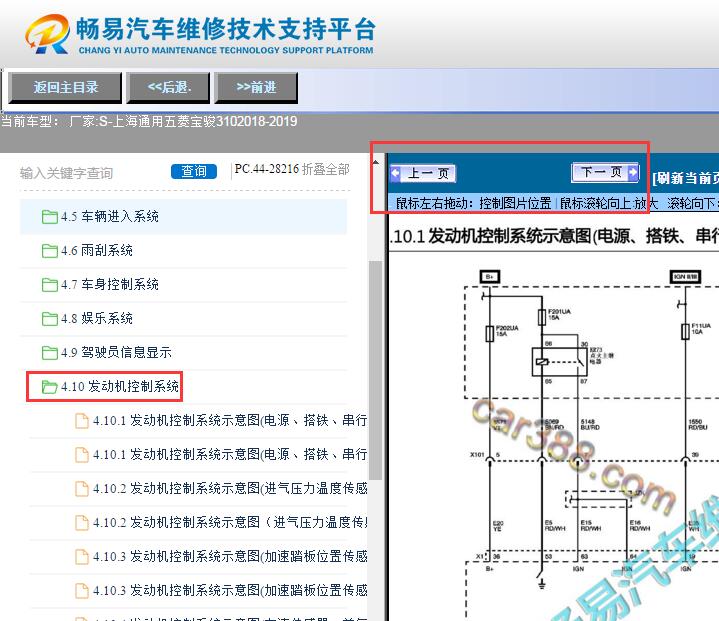The height and width of the screenshot is (621, 719).
Task: Click the document icon of the second 4.10.2 entry
Action: tap(82, 522)
